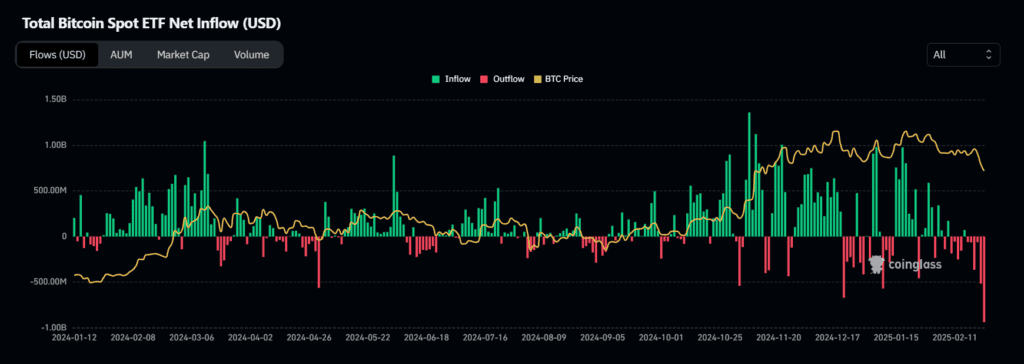Open the Market Cap tab
The image size is (1024, 364).
pos(183,55)
